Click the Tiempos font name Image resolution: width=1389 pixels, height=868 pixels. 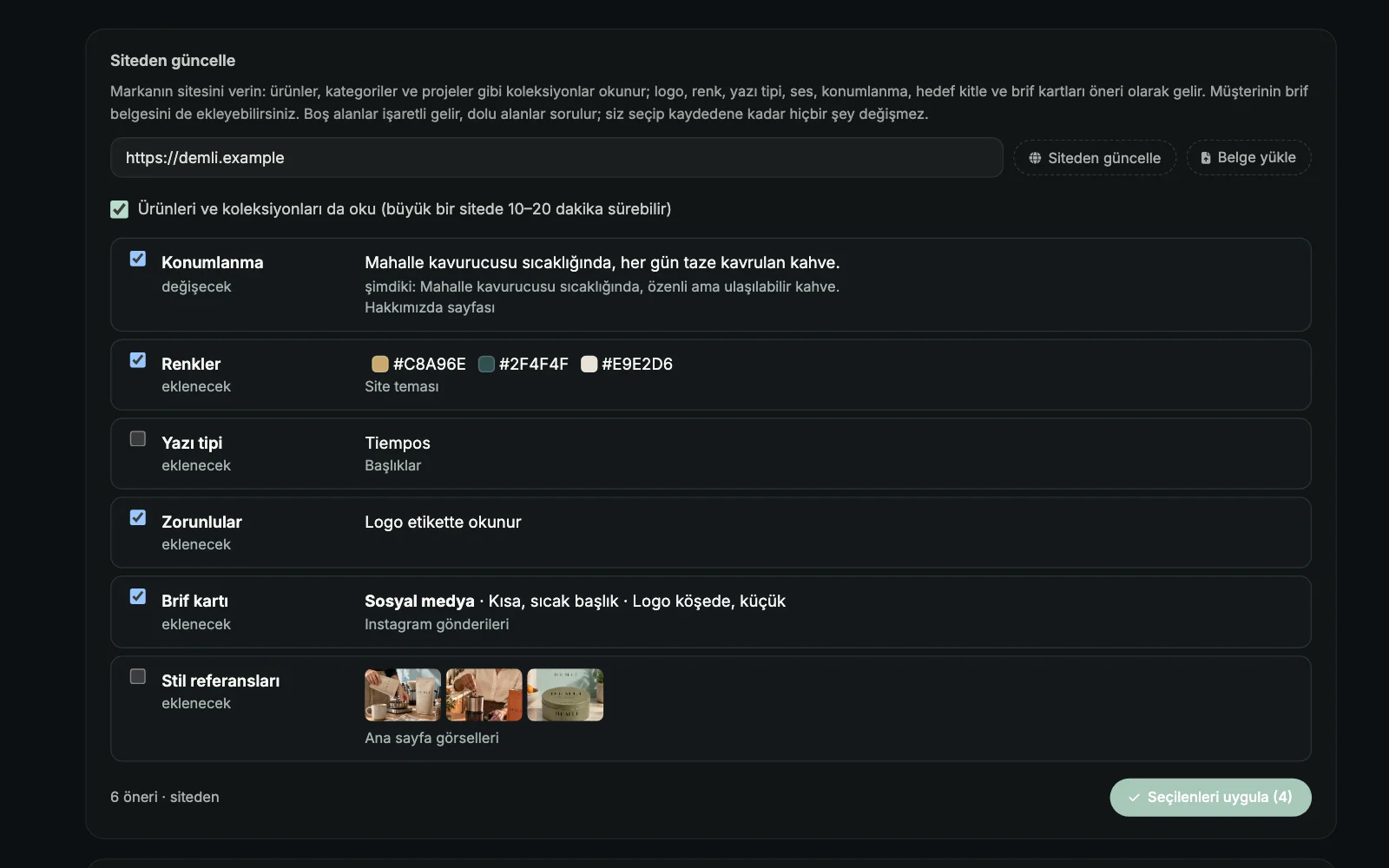point(398,444)
